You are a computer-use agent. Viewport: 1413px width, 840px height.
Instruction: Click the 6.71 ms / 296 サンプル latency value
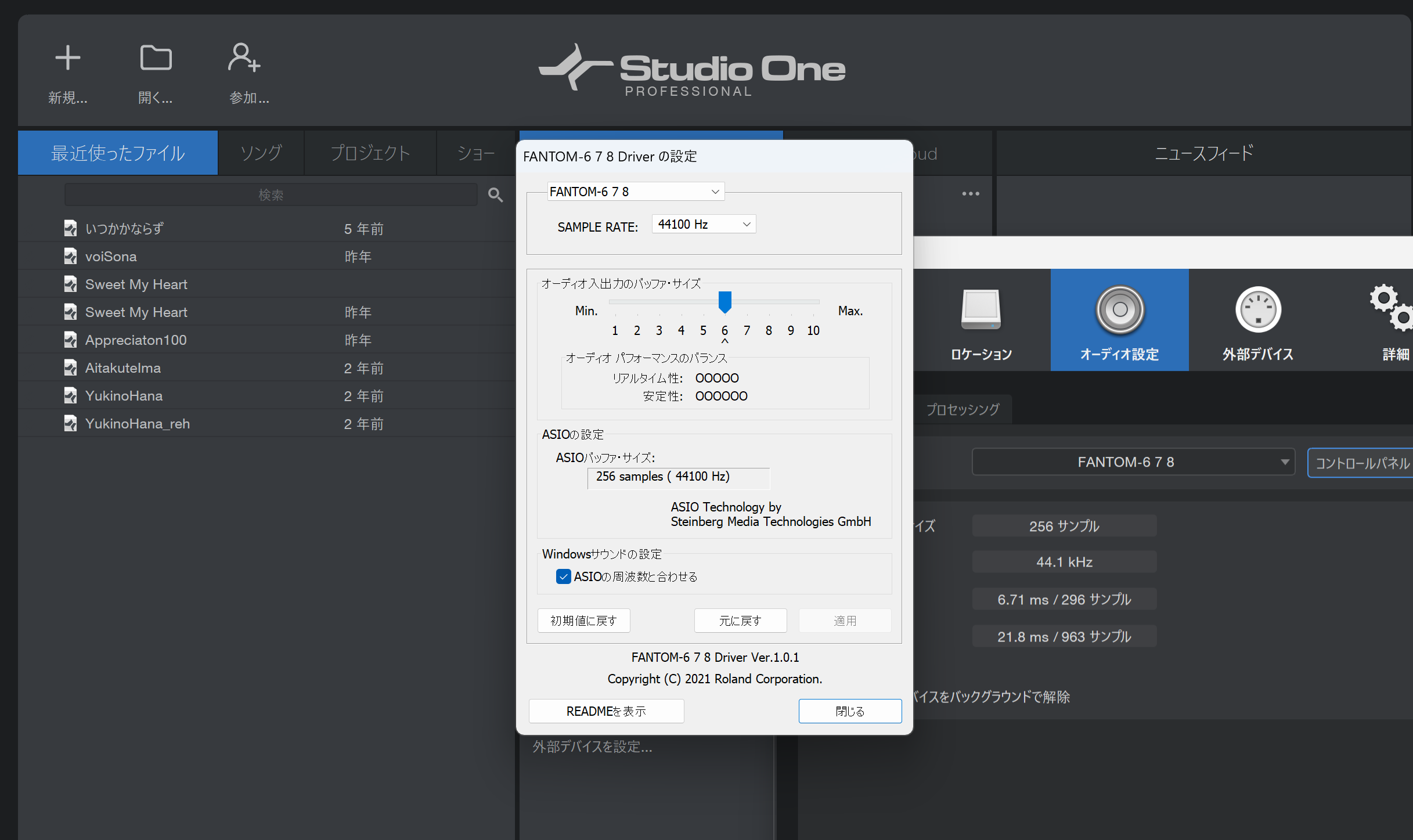pos(1064,599)
